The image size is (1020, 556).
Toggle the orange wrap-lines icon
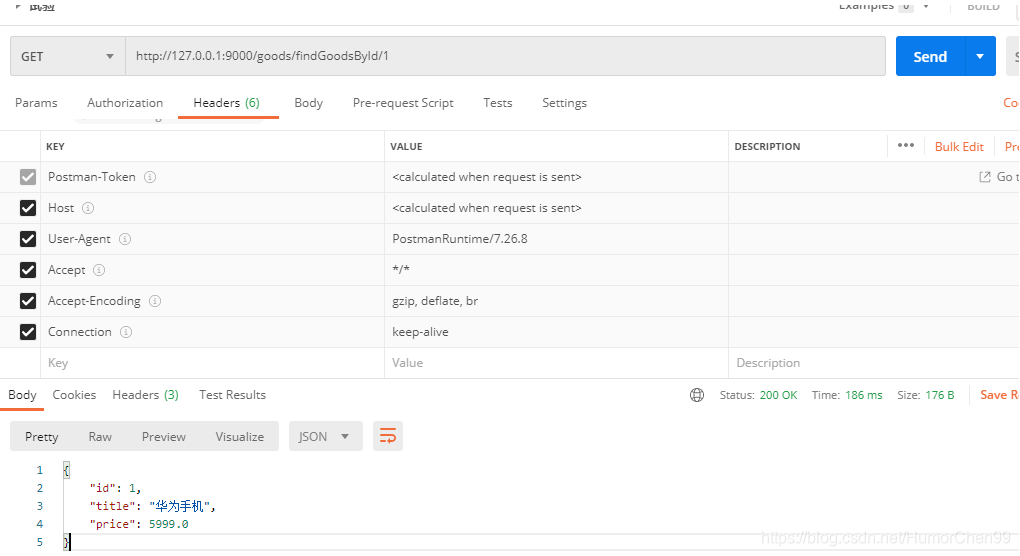point(388,436)
